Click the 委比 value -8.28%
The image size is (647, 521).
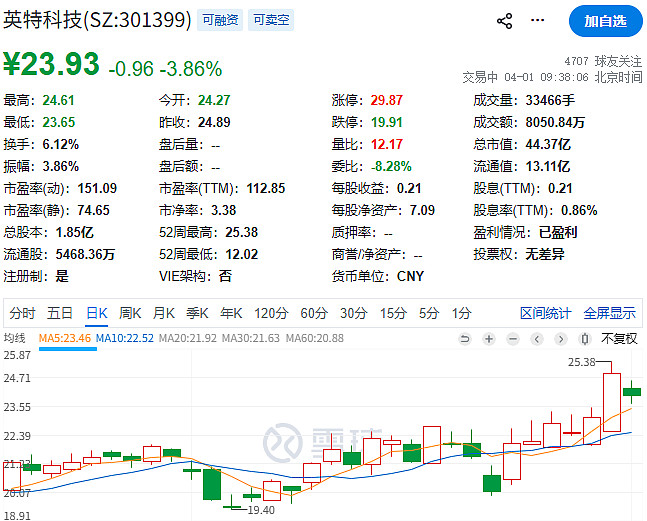(x=391, y=166)
